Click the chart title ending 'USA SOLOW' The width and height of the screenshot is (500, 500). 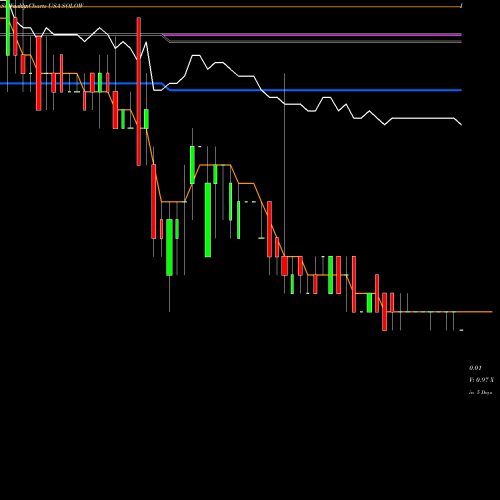point(42,6)
